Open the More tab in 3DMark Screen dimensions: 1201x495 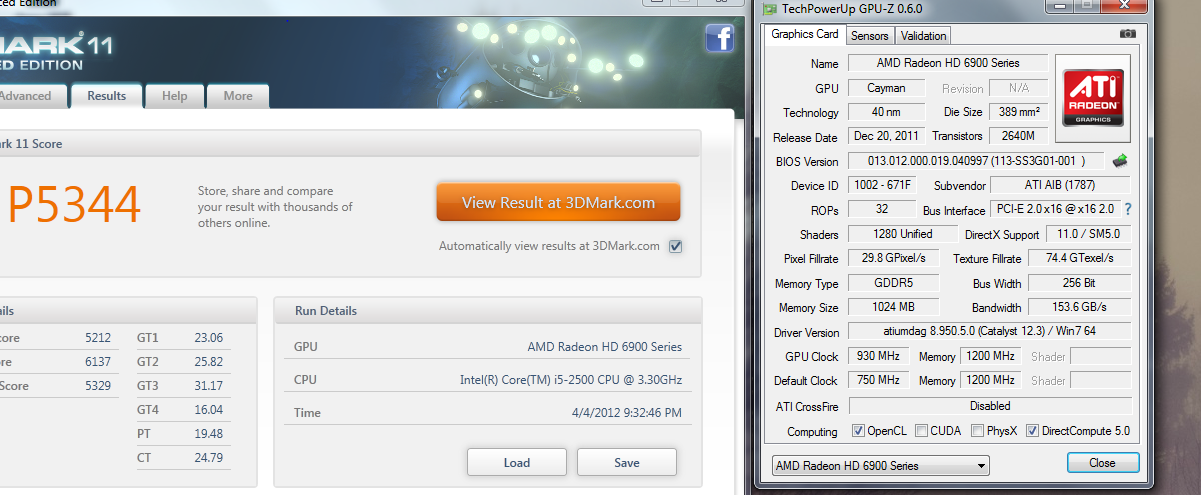click(238, 96)
